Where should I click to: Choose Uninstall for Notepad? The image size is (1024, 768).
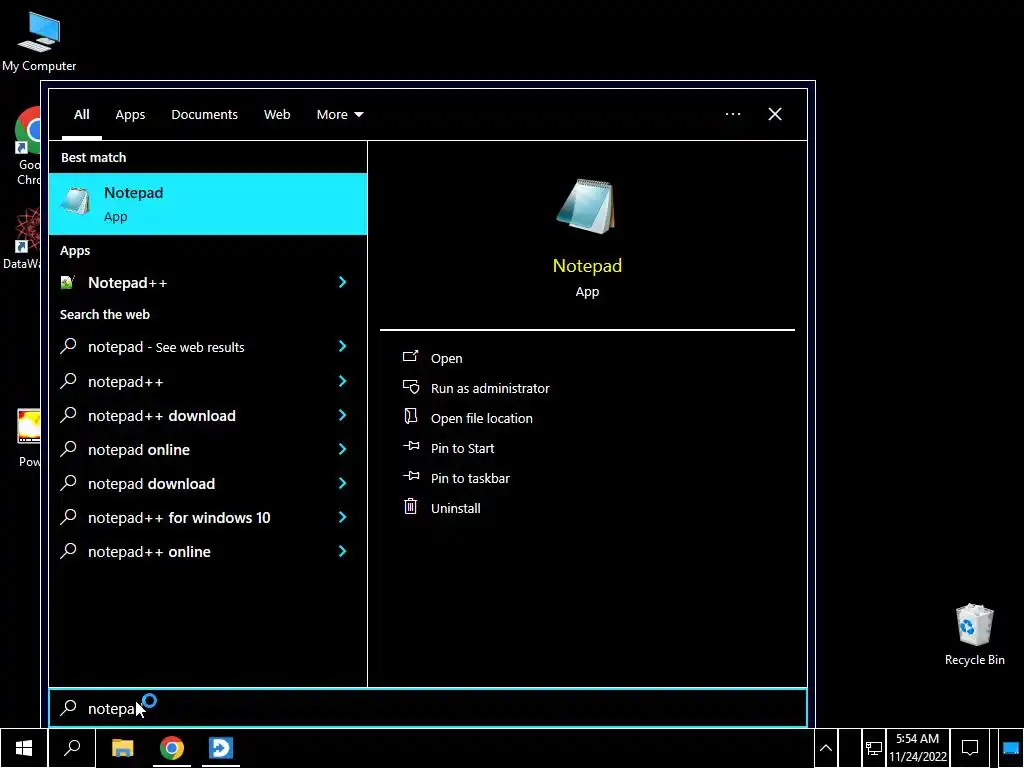pos(455,508)
